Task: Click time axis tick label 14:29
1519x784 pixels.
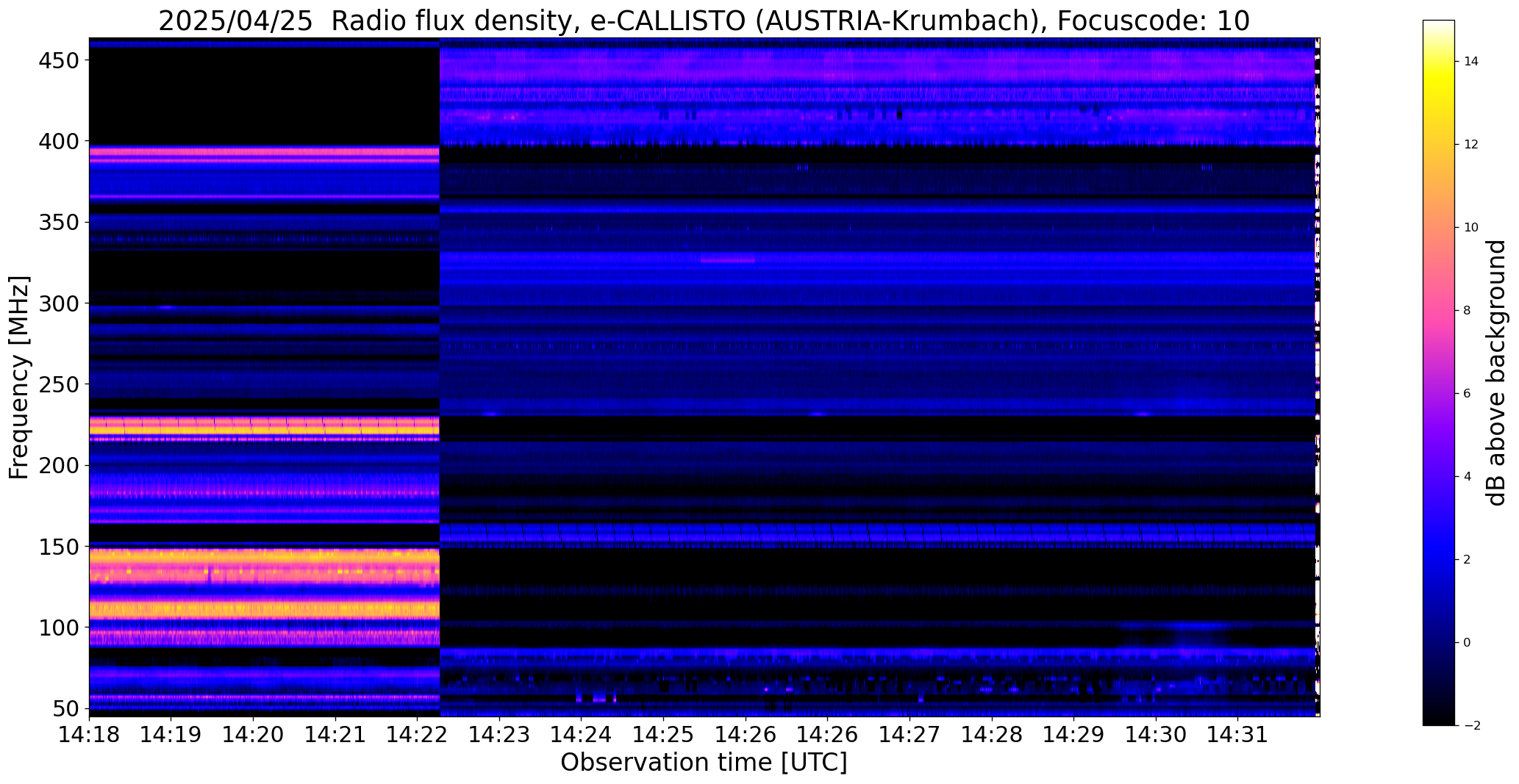Action: pyautogui.click(x=1074, y=735)
